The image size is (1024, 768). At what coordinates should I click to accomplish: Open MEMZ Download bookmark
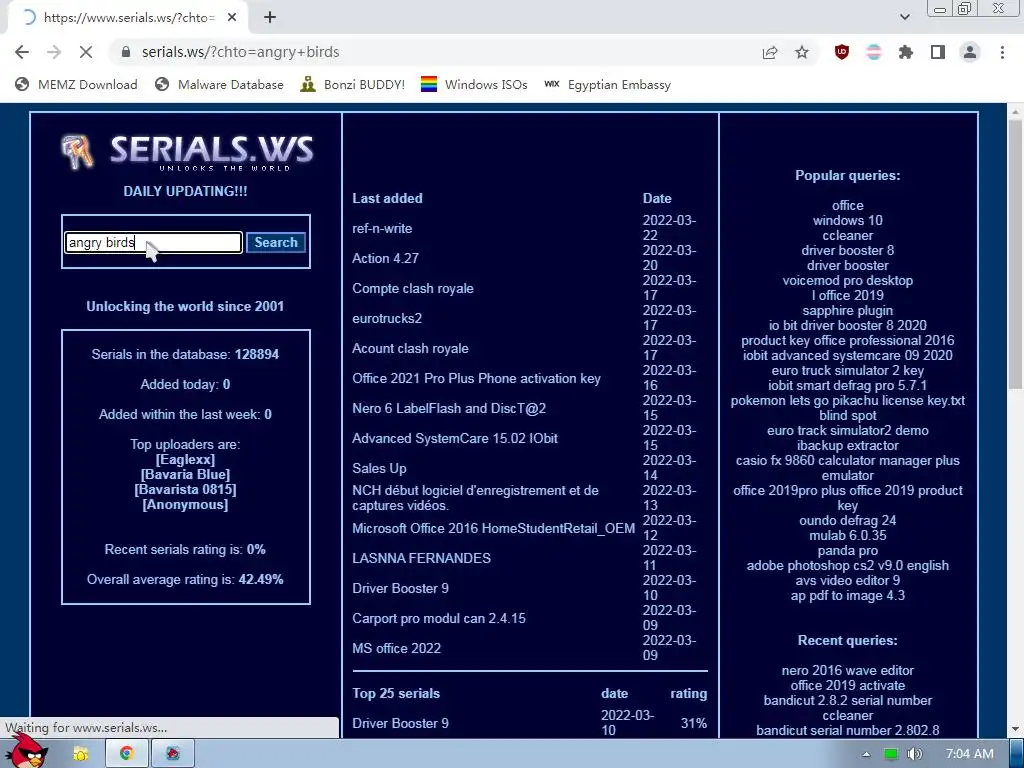tap(76, 84)
